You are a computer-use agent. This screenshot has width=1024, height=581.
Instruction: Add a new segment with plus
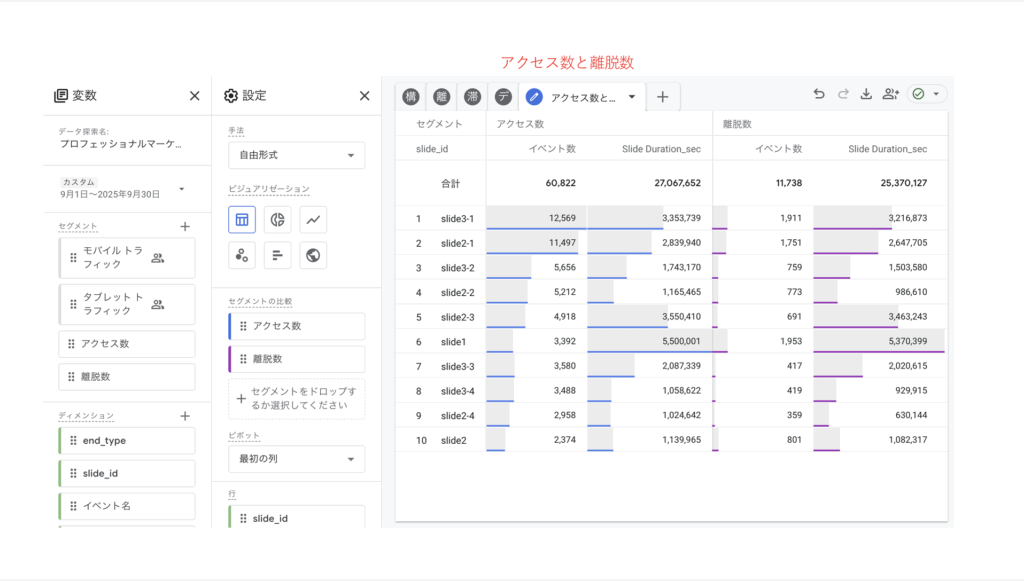pyautogui.click(x=185, y=227)
